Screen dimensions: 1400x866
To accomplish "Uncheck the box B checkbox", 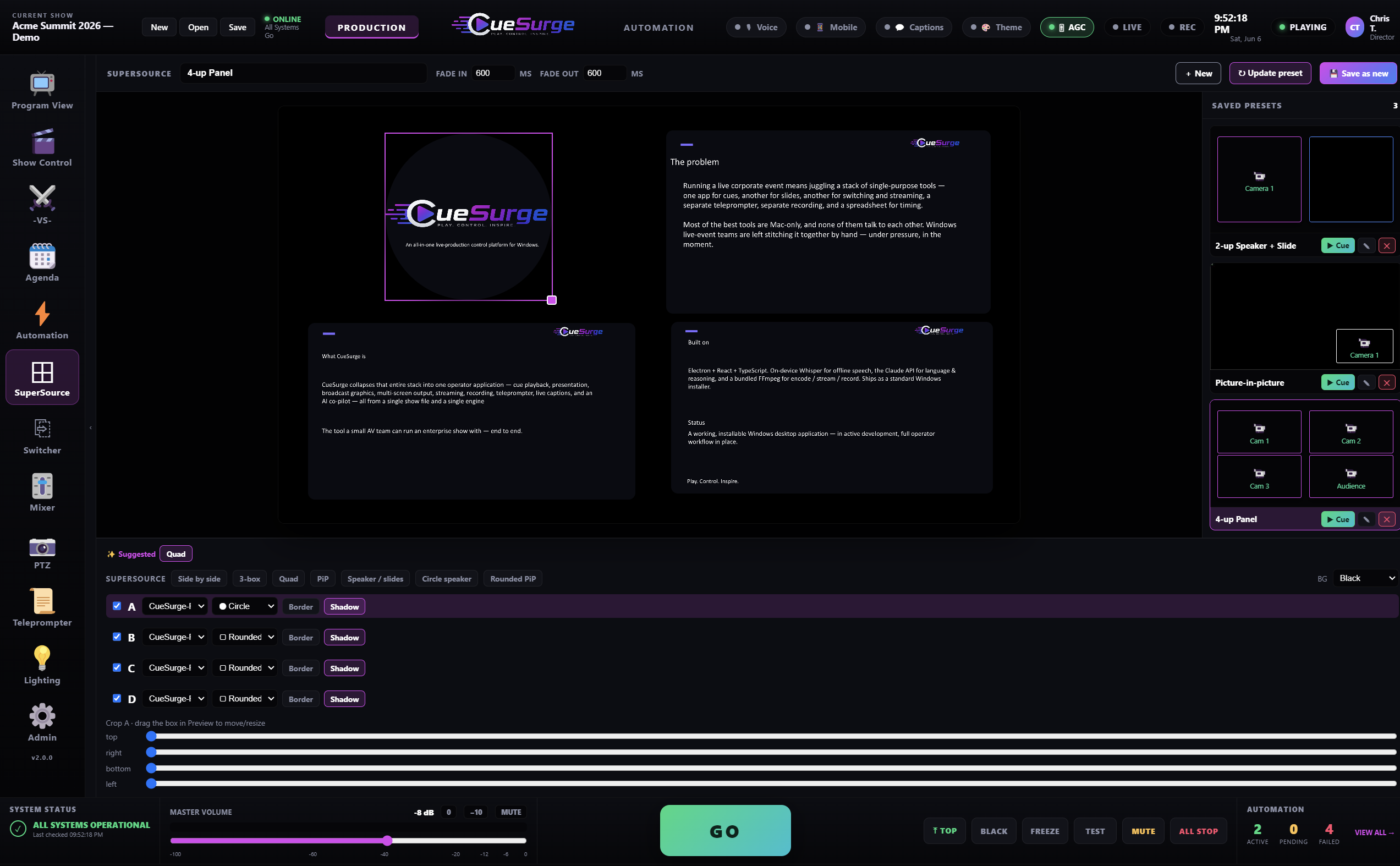I will pos(117,637).
